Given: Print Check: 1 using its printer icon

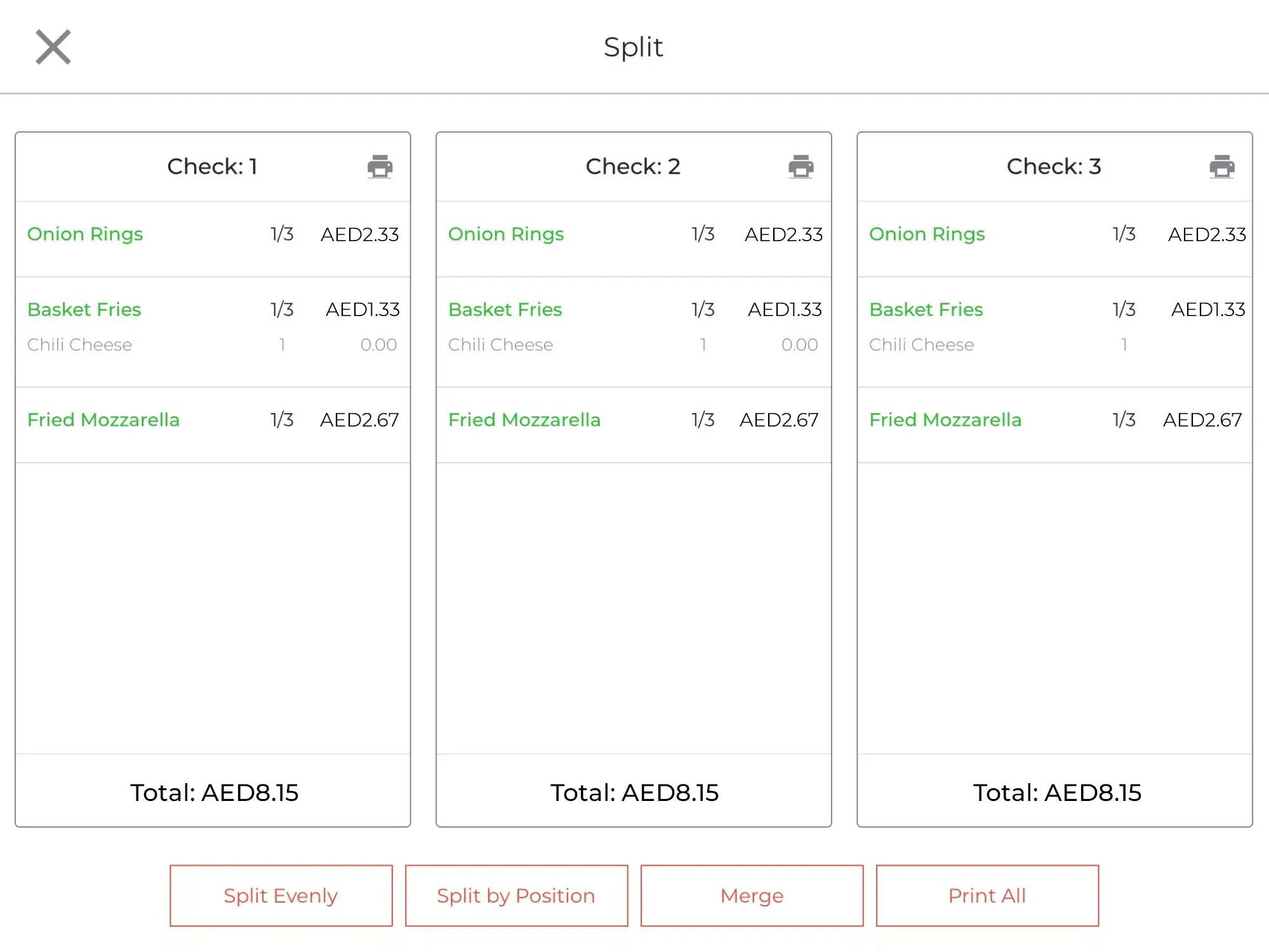Looking at the screenshot, I should [380, 166].
